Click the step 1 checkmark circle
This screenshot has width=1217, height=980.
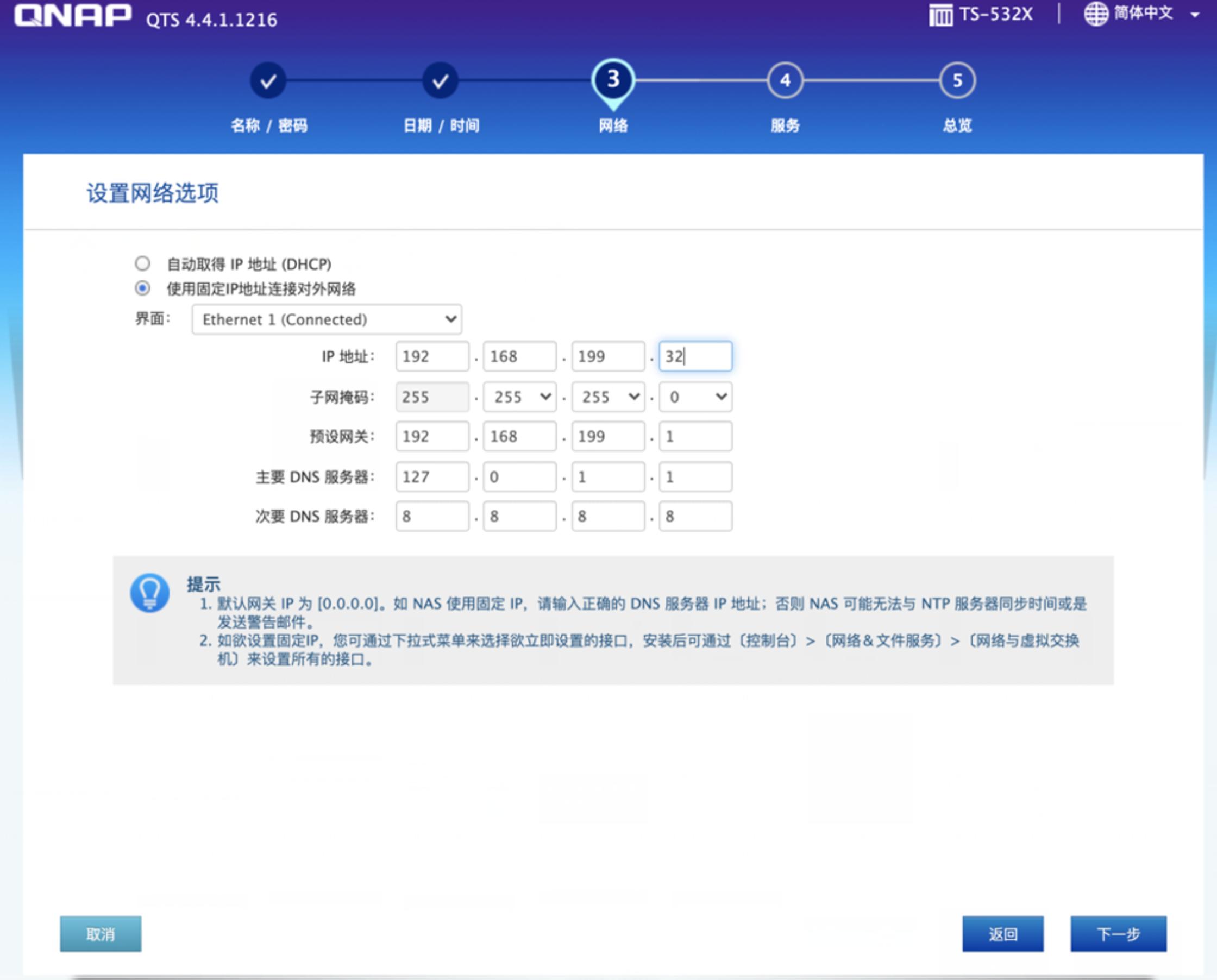coord(268,81)
